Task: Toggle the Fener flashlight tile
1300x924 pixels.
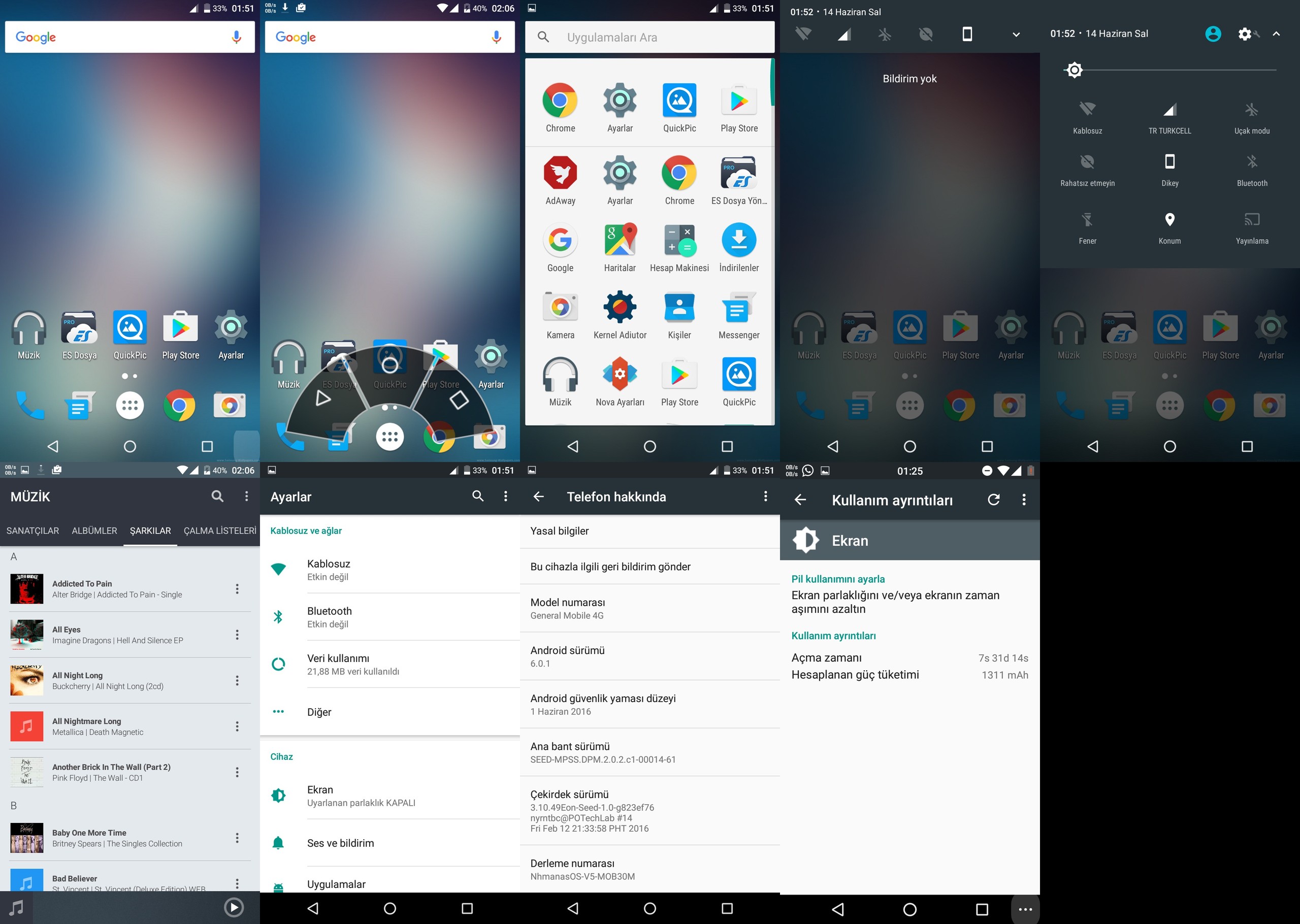Action: tap(1087, 220)
